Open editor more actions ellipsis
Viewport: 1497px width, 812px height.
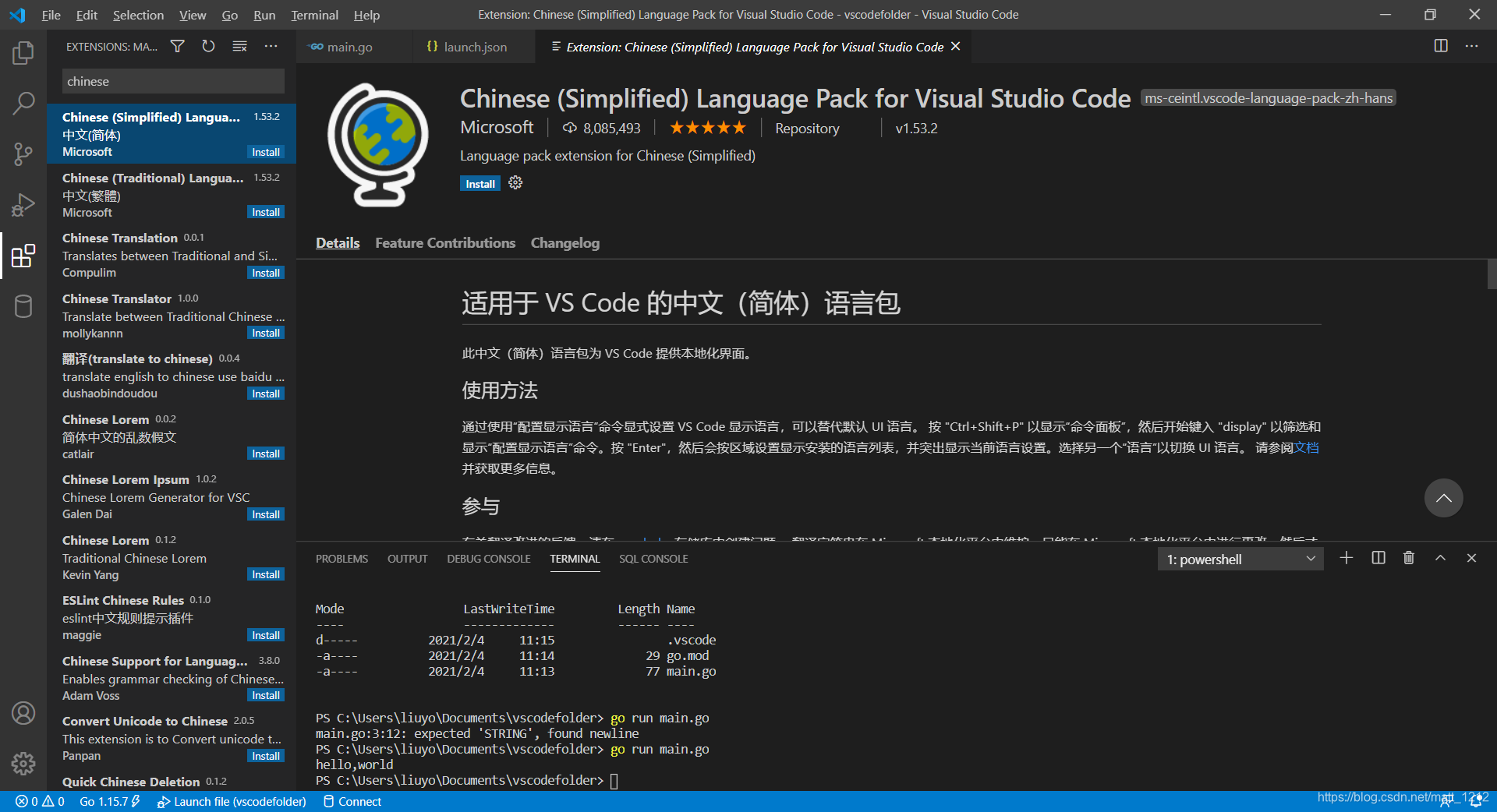[x=1471, y=46]
